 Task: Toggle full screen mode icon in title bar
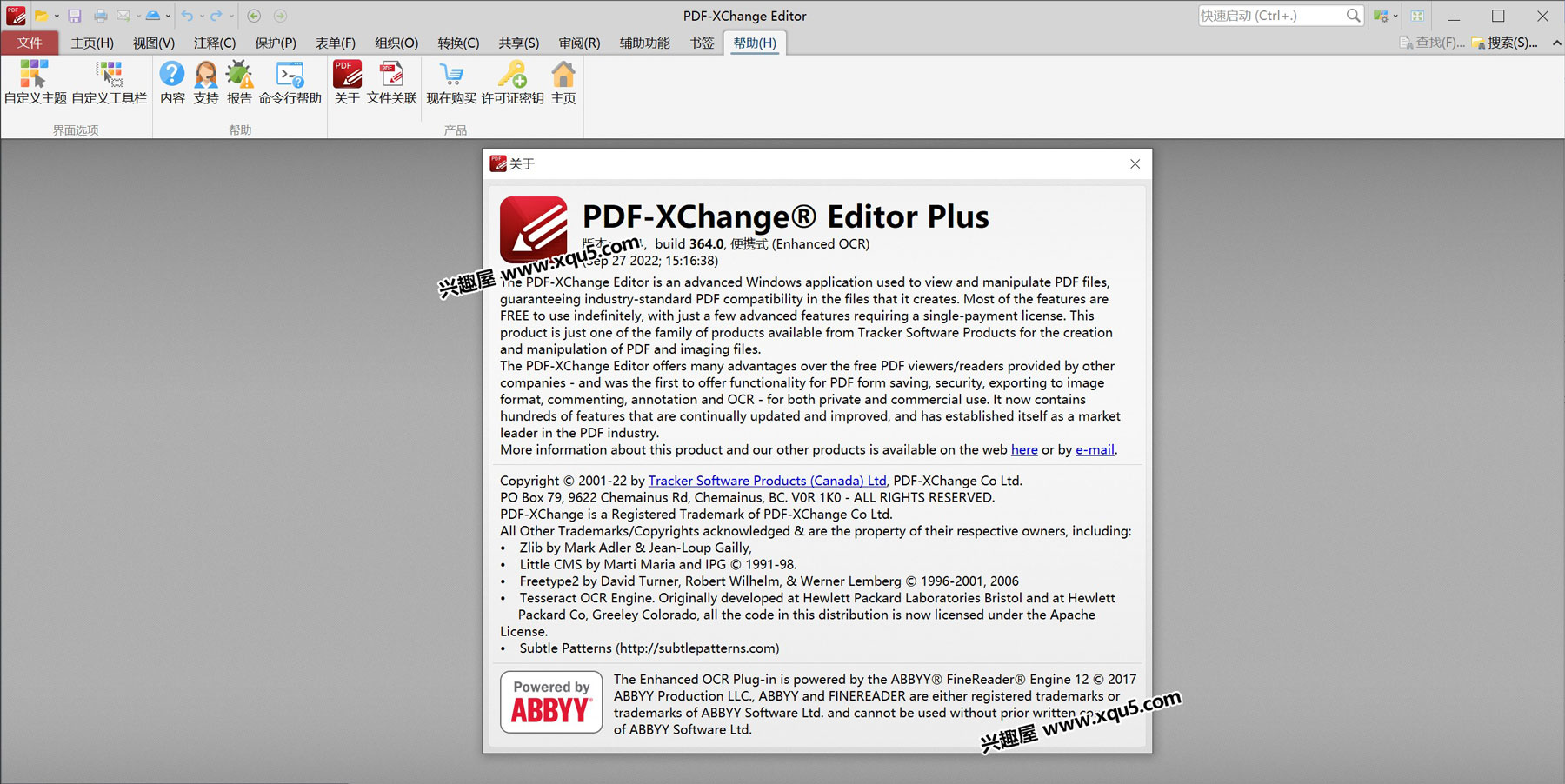[x=1417, y=16]
